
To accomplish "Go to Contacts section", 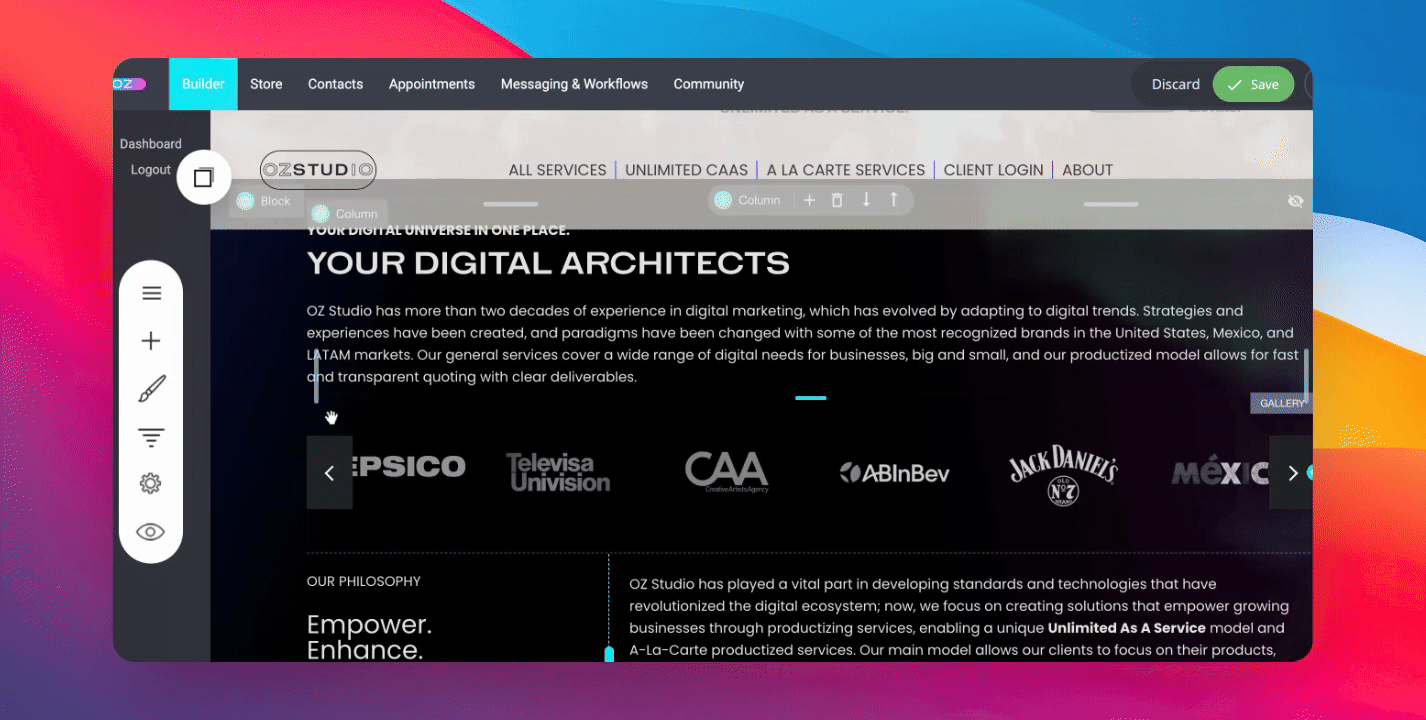I will [335, 84].
